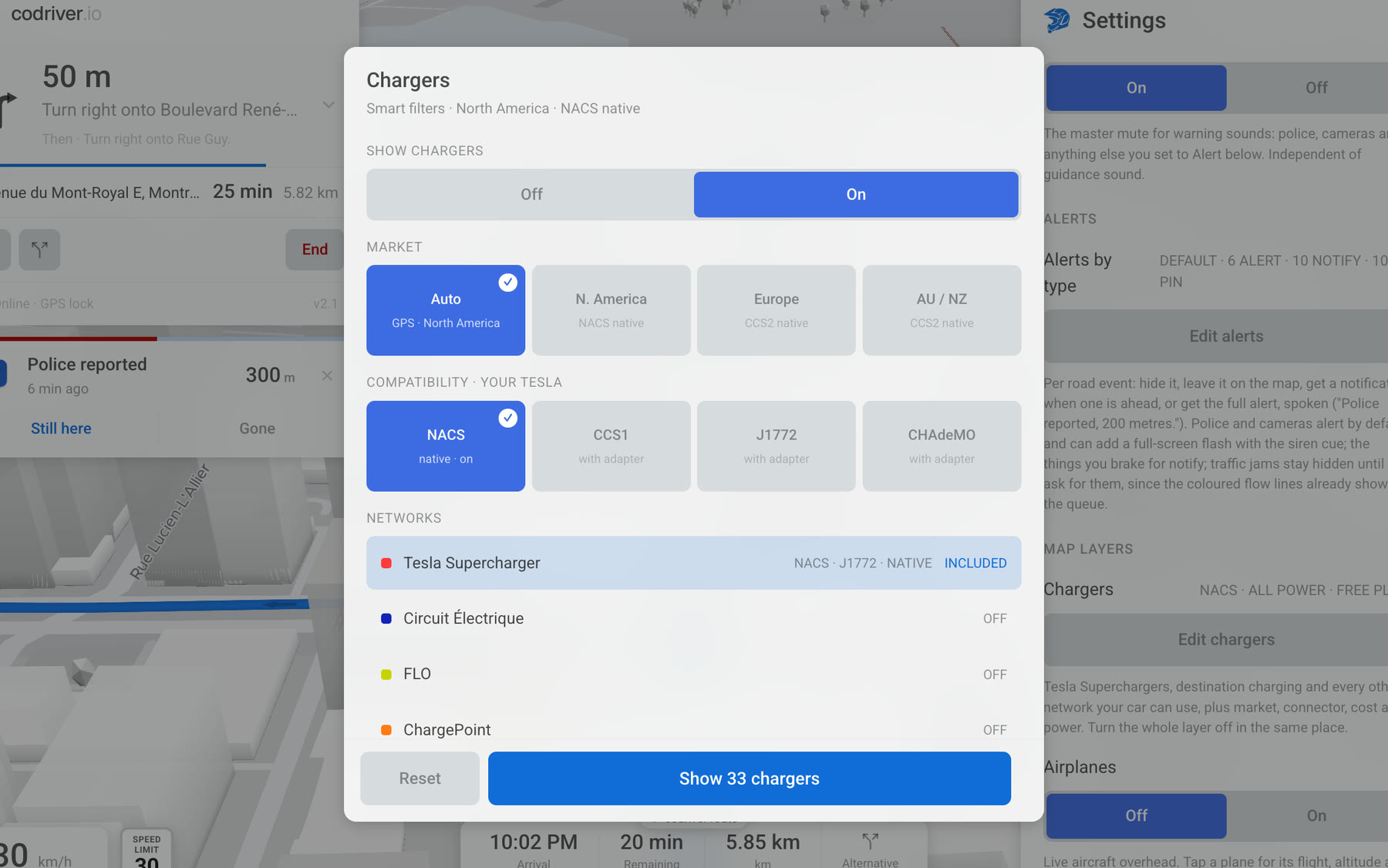Enable CCS1 with adapter

(611, 446)
